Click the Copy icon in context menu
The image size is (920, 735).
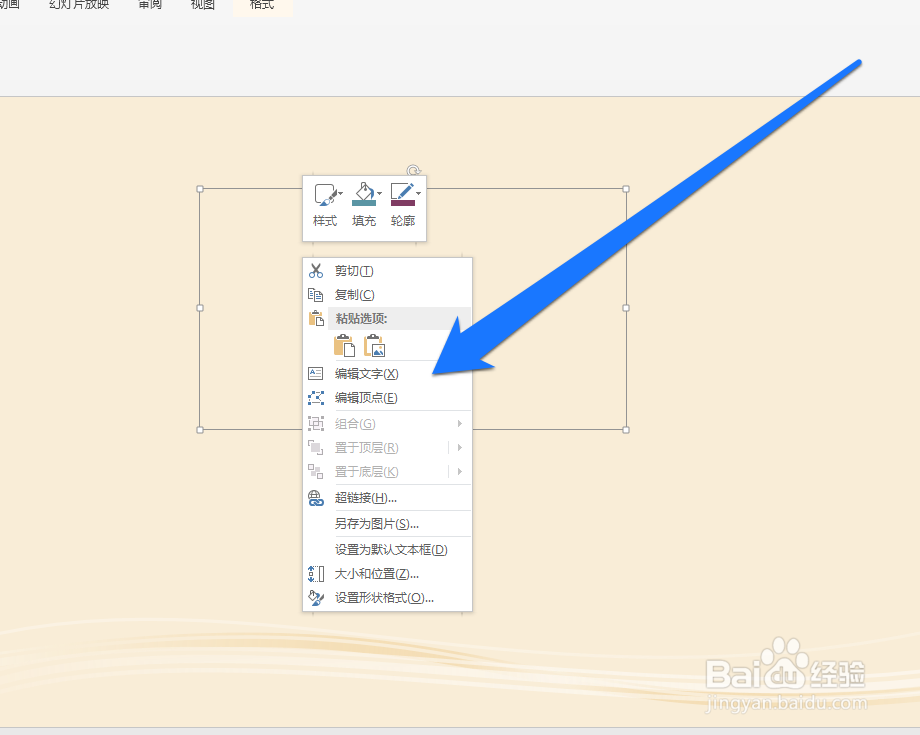[x=316, y=294]
